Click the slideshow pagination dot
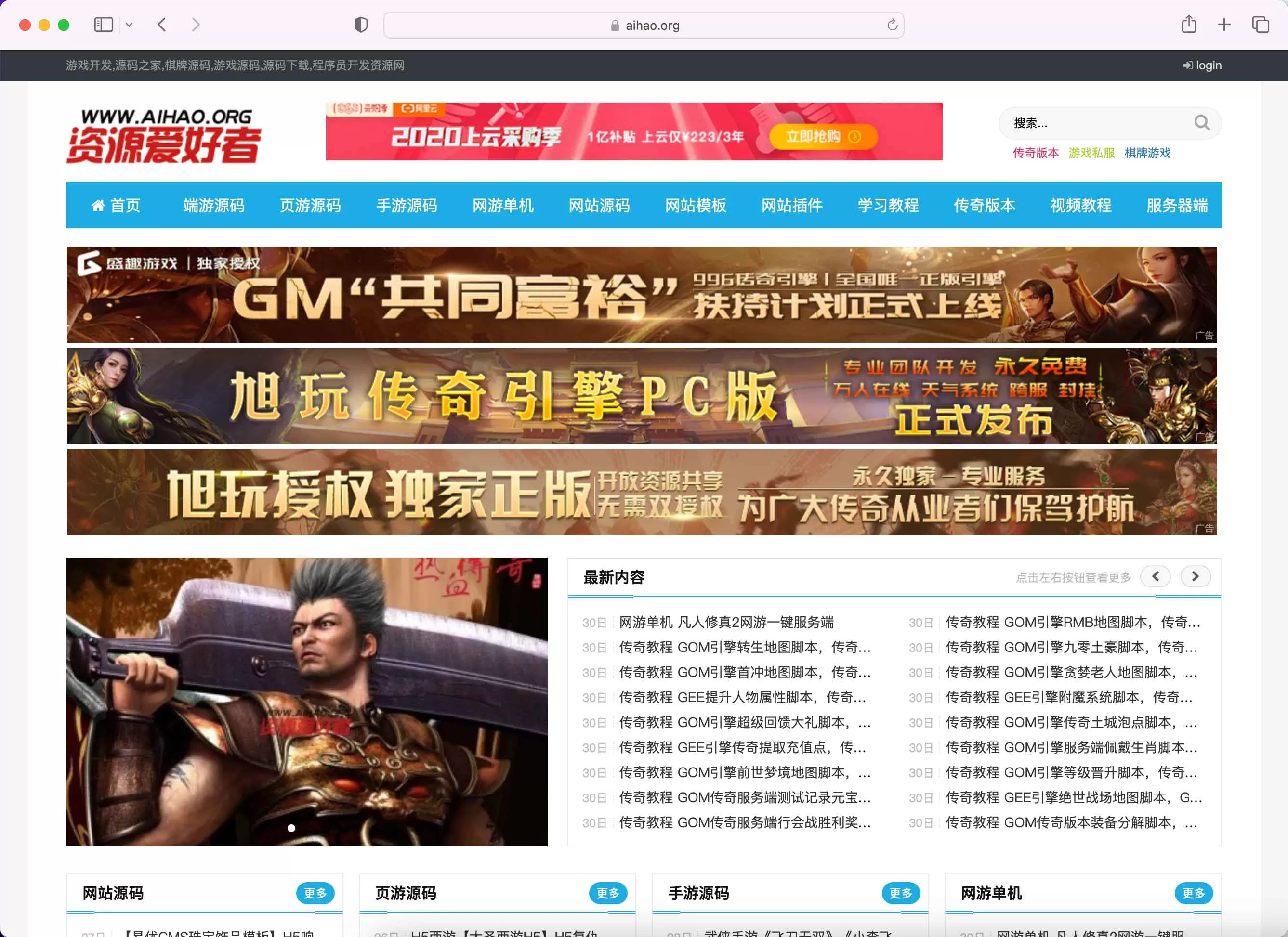This screenshot has height=937, width=1288. point(291,828)
